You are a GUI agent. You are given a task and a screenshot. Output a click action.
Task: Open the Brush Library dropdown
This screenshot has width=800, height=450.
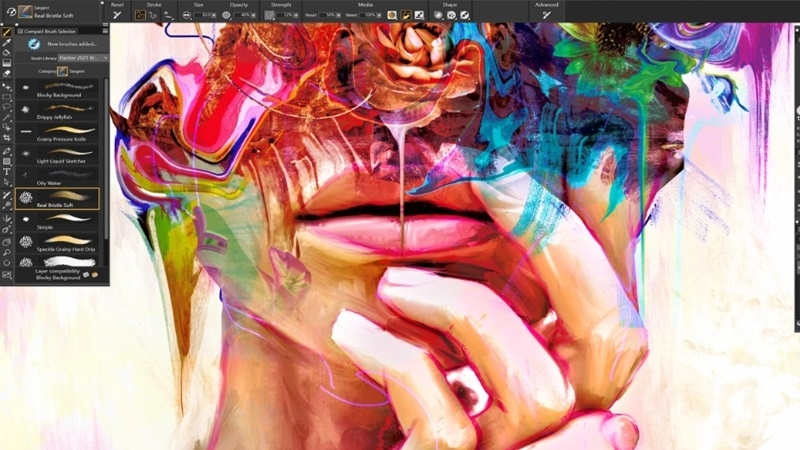(82, 58)
